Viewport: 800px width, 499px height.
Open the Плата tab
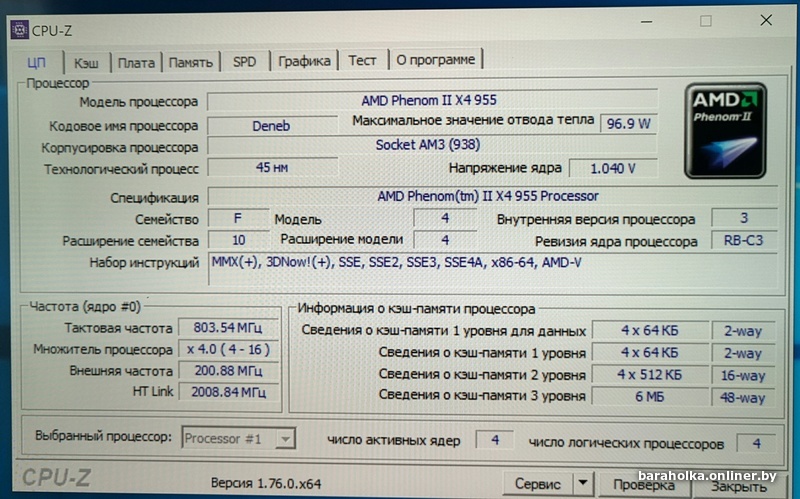[x=136, y=63]
